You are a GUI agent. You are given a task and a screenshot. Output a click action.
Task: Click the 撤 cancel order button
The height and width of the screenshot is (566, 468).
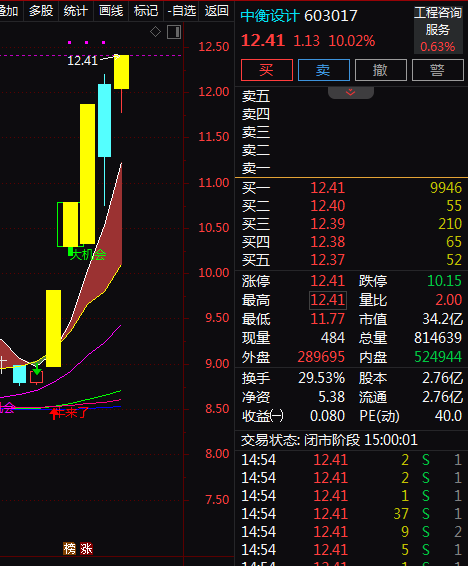pos(381,70)
